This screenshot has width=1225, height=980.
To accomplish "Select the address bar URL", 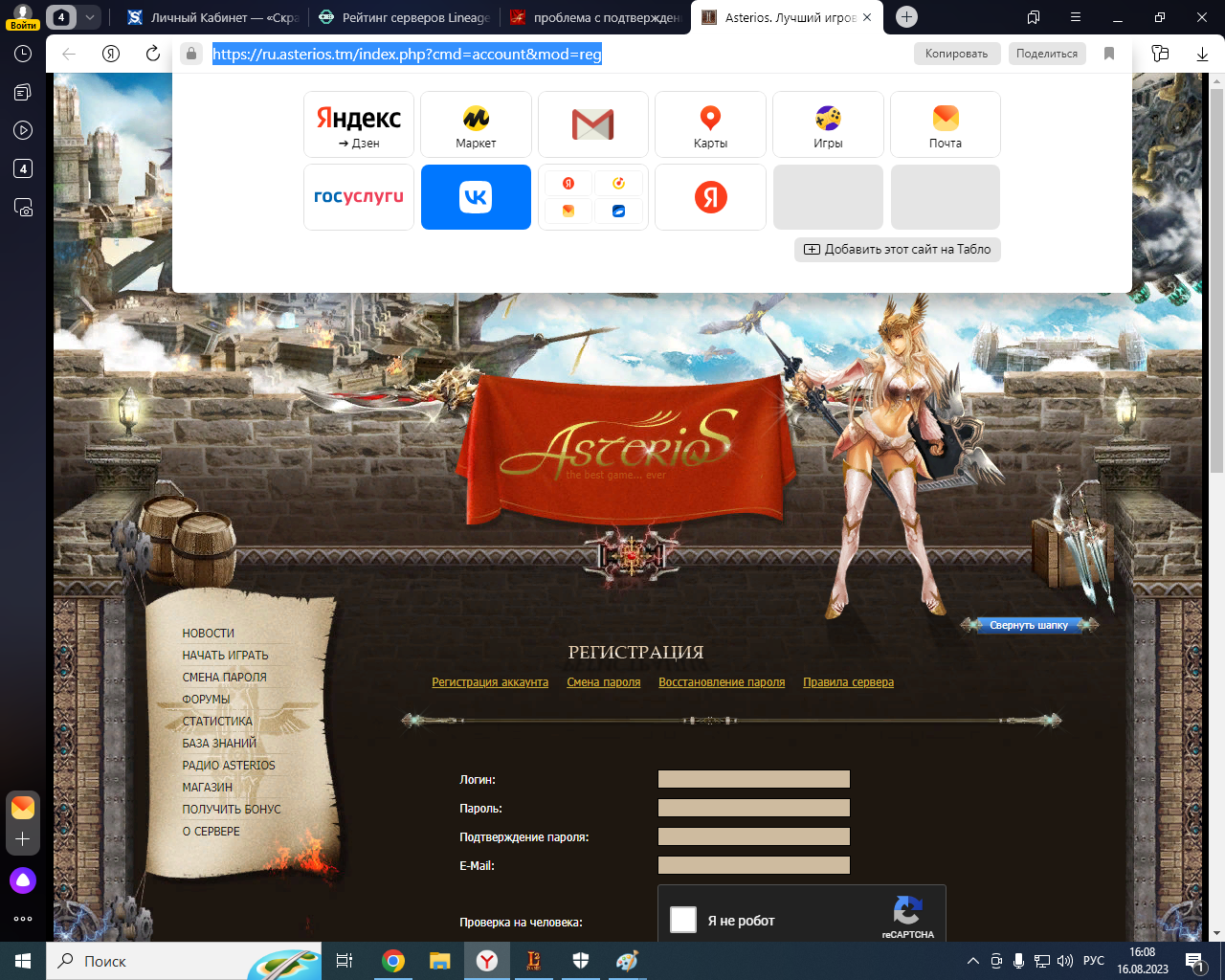I will [x=407, y=54].
